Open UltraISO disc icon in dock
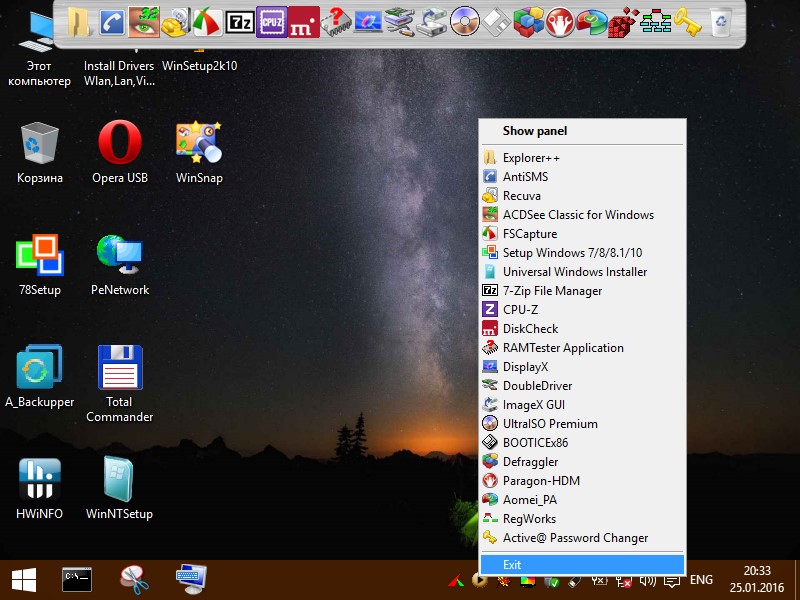800x600 pixels. [465, 22]
